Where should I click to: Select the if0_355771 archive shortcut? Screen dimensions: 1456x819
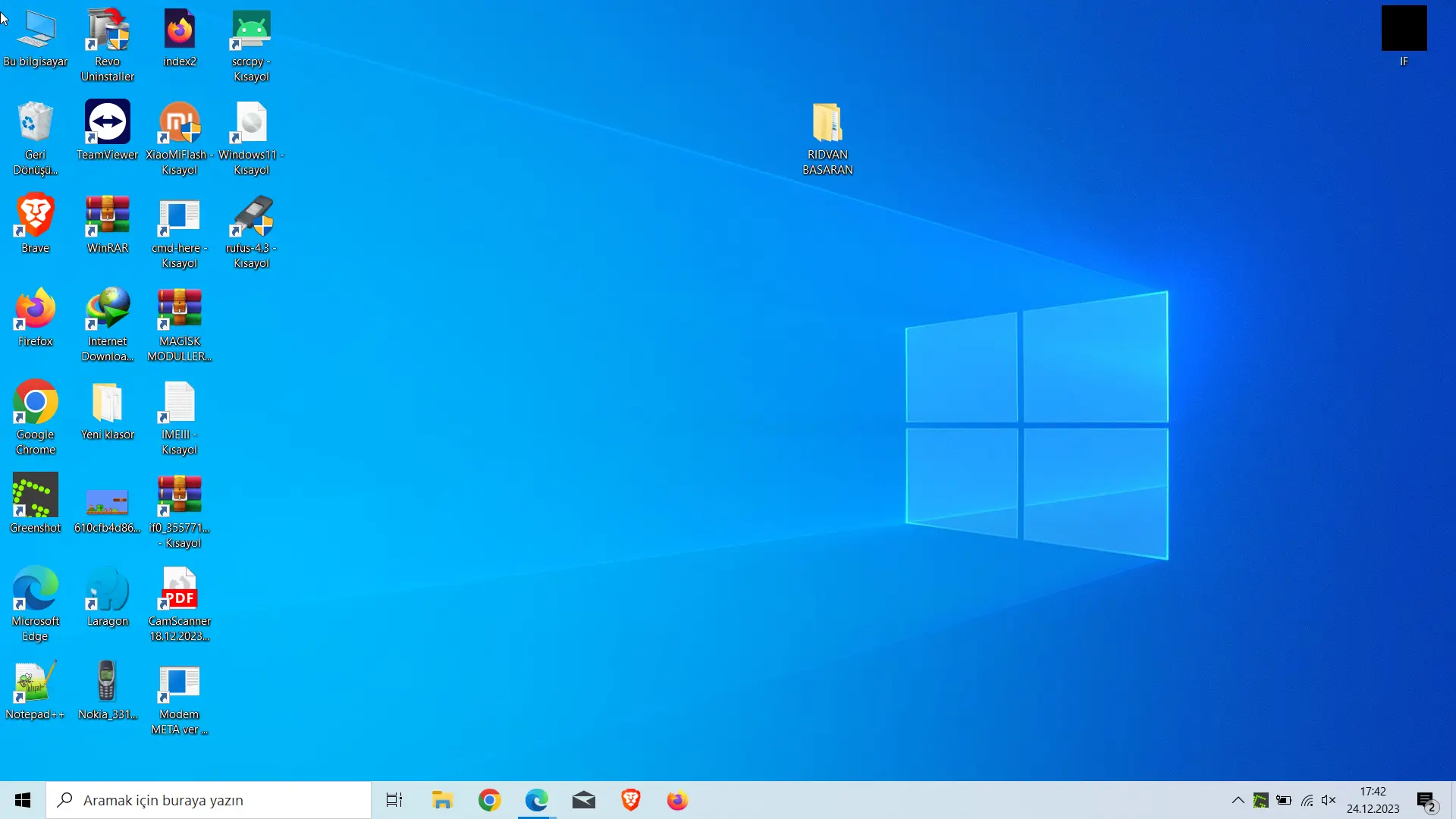pos(180,512)
